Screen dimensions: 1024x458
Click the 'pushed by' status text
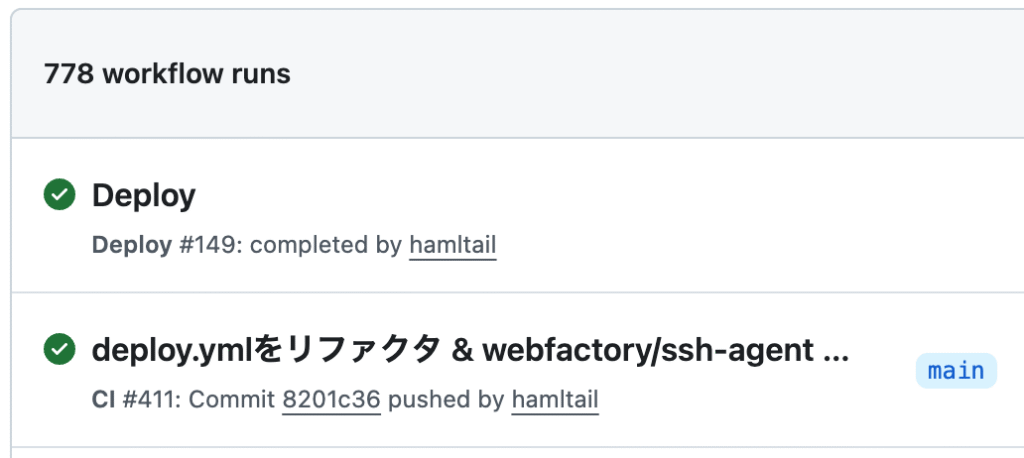pyautogui.click(x=446, y=400)
